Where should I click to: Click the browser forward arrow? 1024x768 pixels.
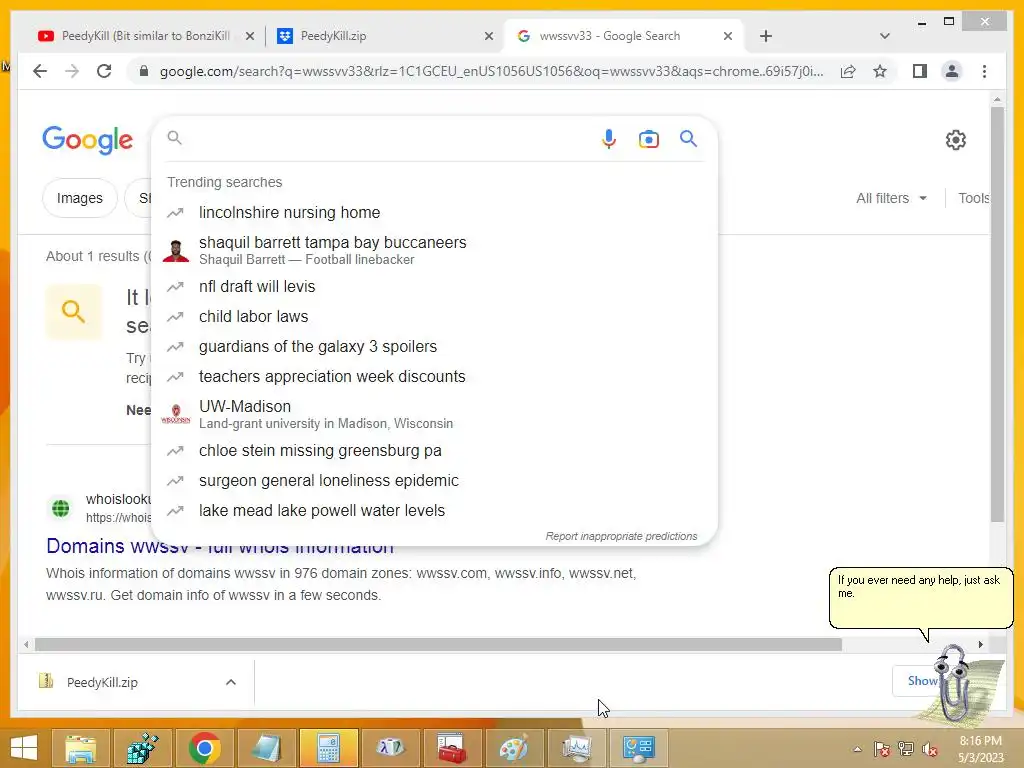[x=72, y=71]
